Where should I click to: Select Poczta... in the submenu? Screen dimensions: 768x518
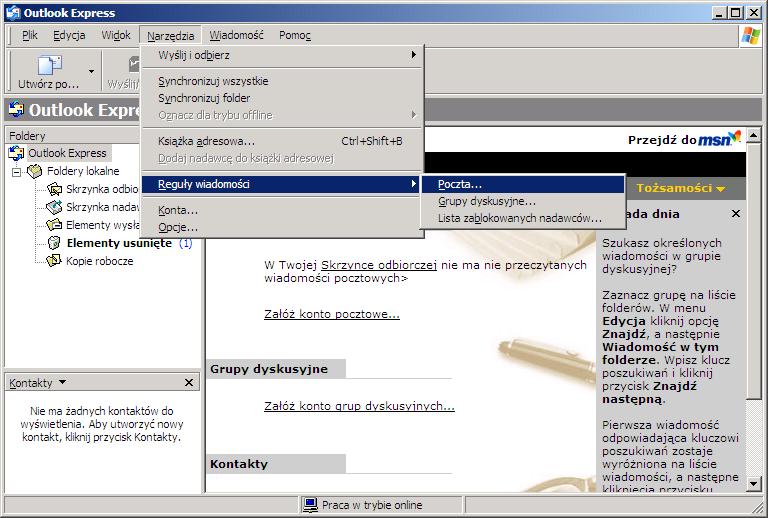tap(523, 184)
